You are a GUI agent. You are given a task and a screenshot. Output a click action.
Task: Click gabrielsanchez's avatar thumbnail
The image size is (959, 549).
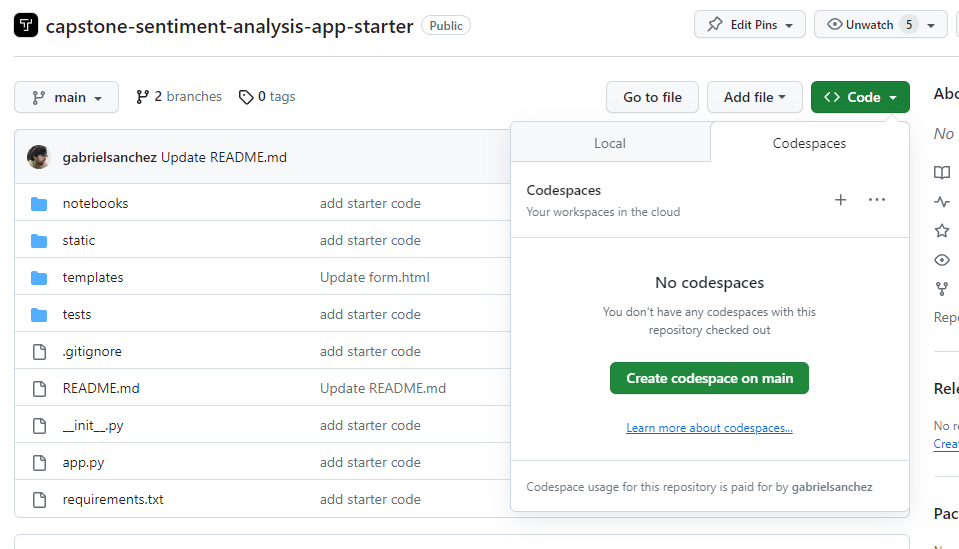click(x=39, y=157)
